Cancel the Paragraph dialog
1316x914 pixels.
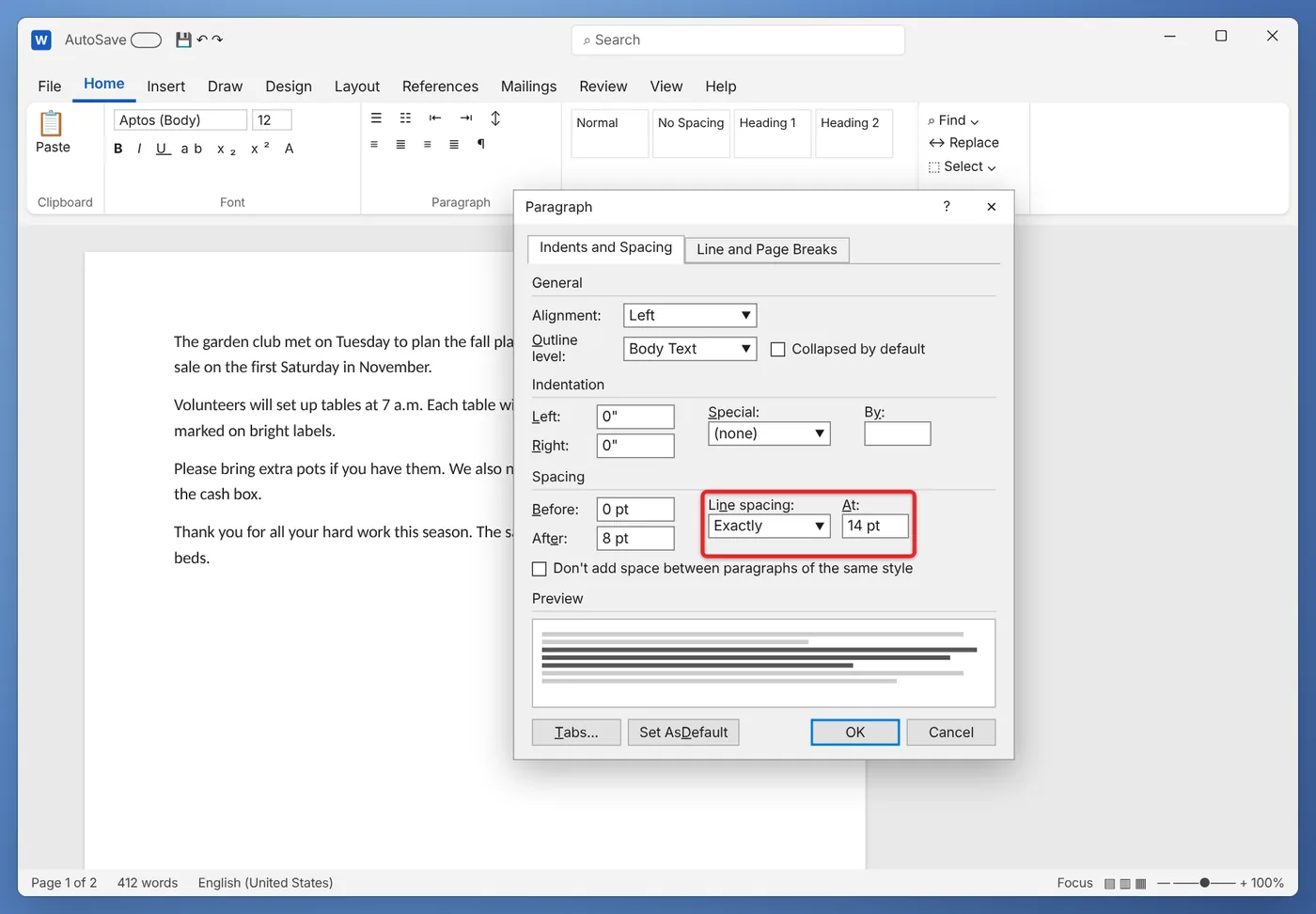point(951,733)
